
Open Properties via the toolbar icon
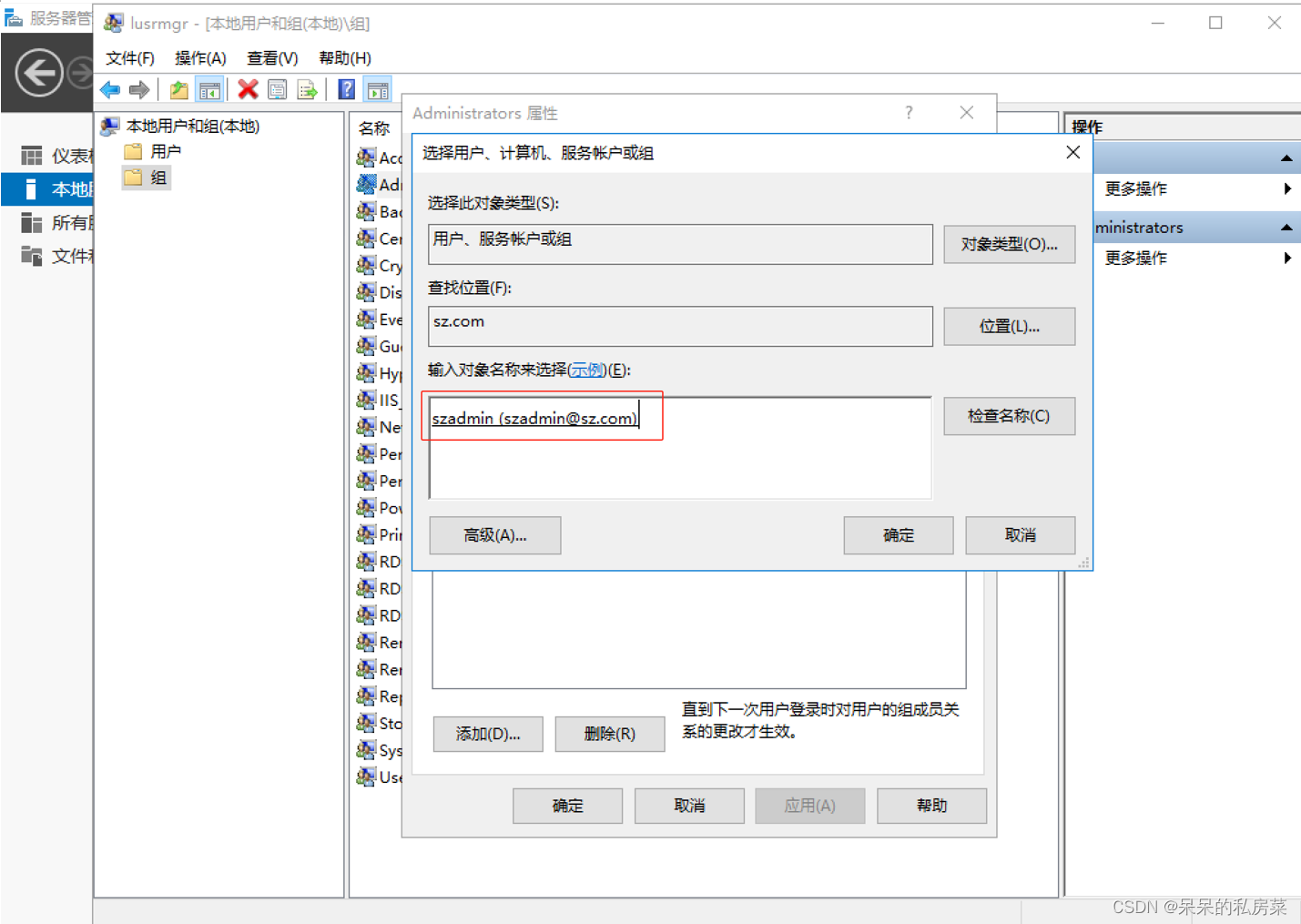point(278,89)
